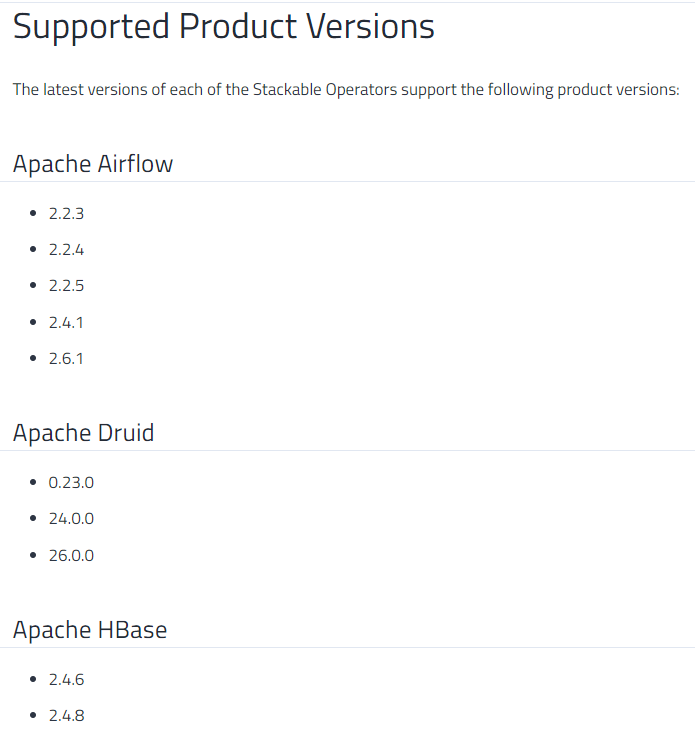Select the Apache Airflow section heading
The width and height of the screenshot is (695, 732).
click(93, 164)
